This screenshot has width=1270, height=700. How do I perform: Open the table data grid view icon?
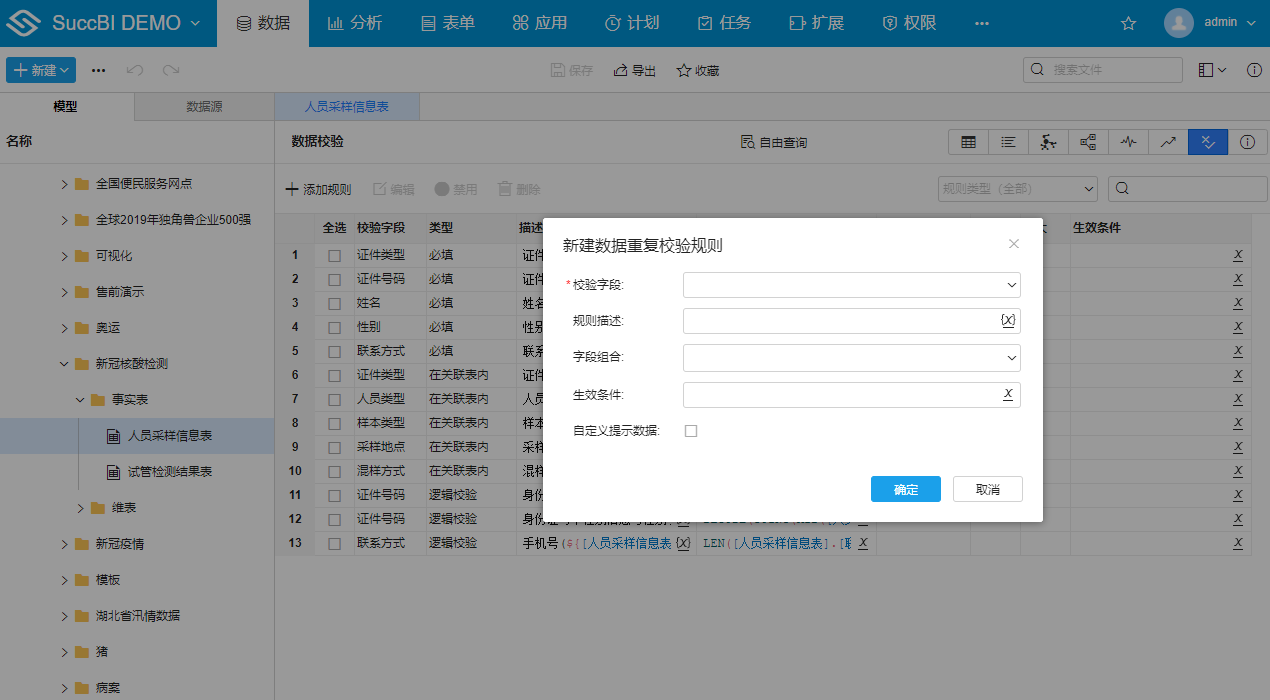pyautogui.click(x=968, y=142)
